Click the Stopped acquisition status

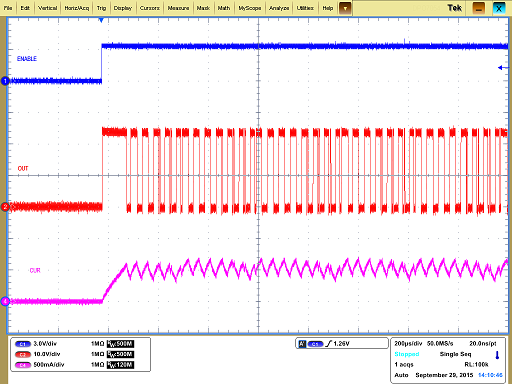407,354
